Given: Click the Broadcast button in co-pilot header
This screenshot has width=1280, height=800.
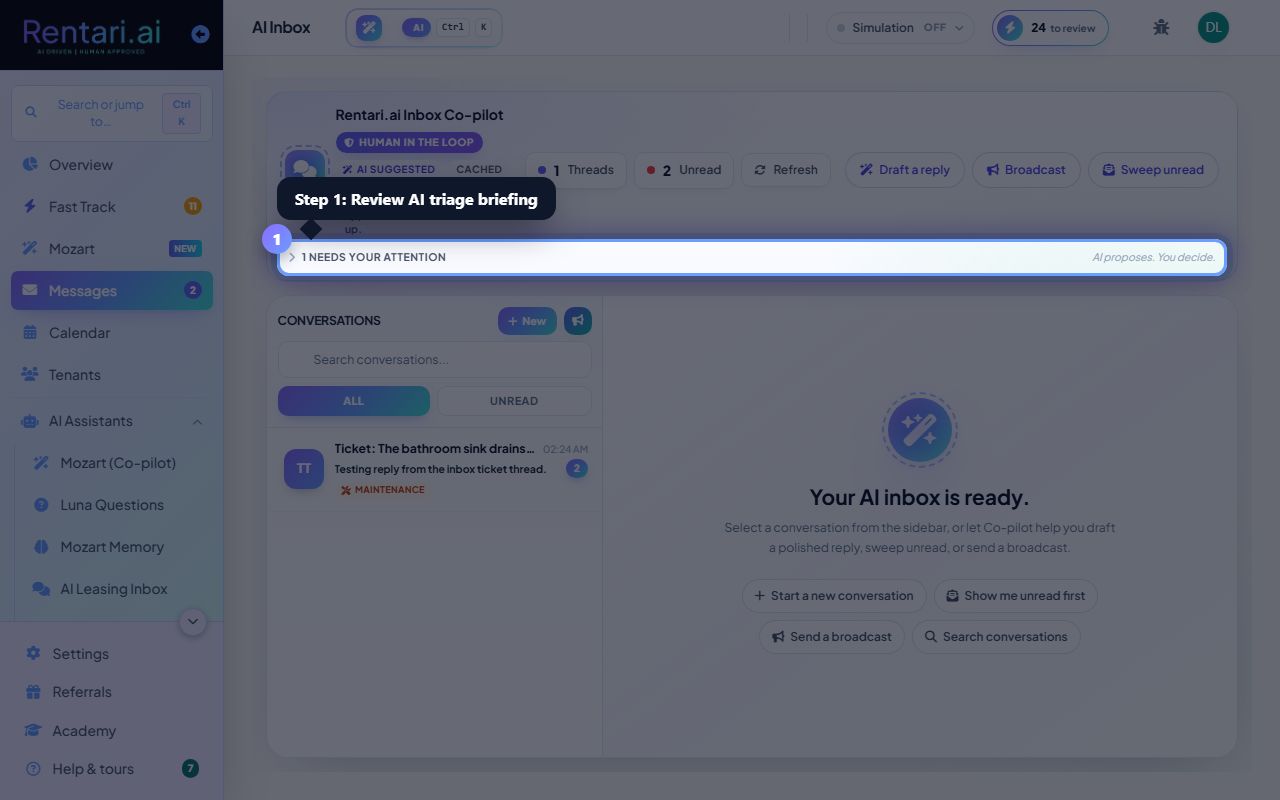Looking at the screenshot, I should pos(1026,170).
